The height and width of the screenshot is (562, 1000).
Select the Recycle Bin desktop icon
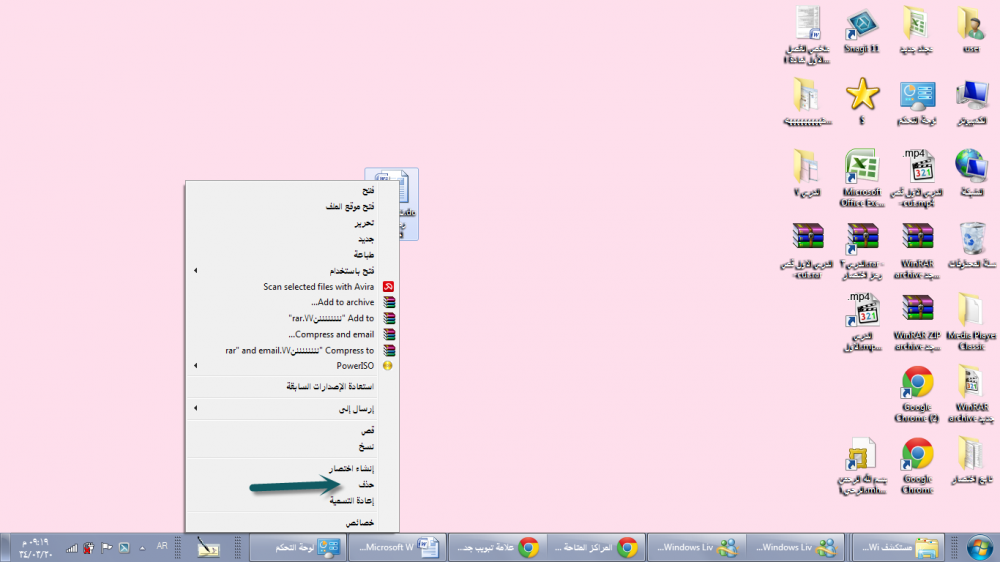click(x=971, y=241)
